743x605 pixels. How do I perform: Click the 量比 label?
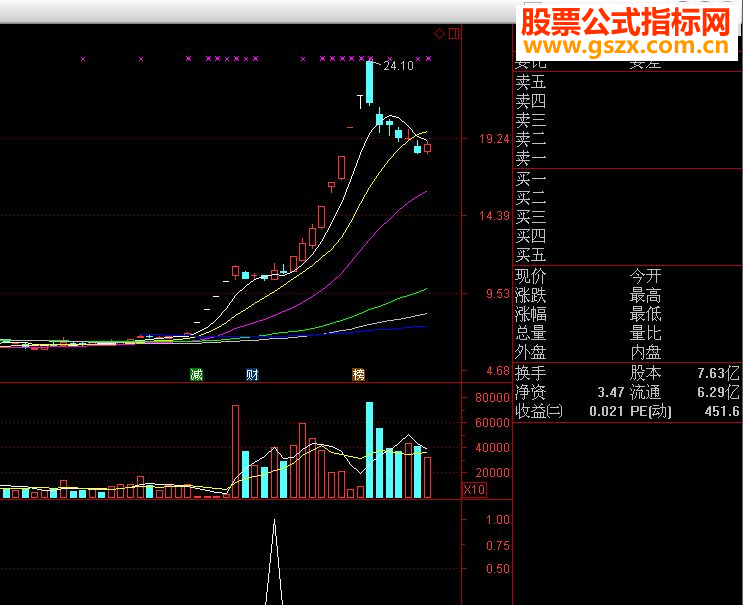click(x=645, y=333)
